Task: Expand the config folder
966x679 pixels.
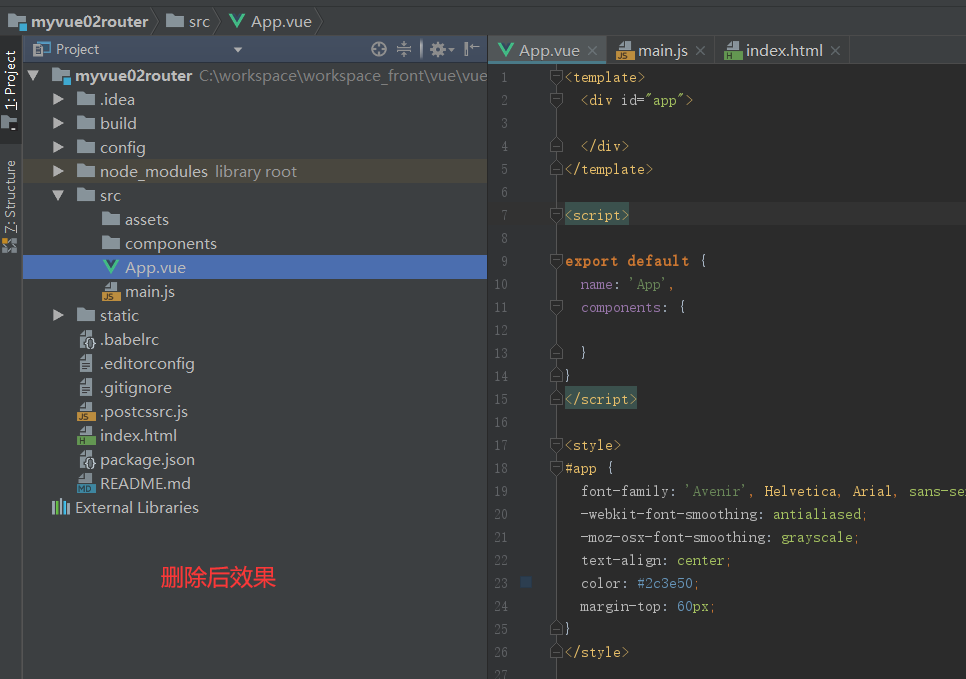Action: coord(58,147)
